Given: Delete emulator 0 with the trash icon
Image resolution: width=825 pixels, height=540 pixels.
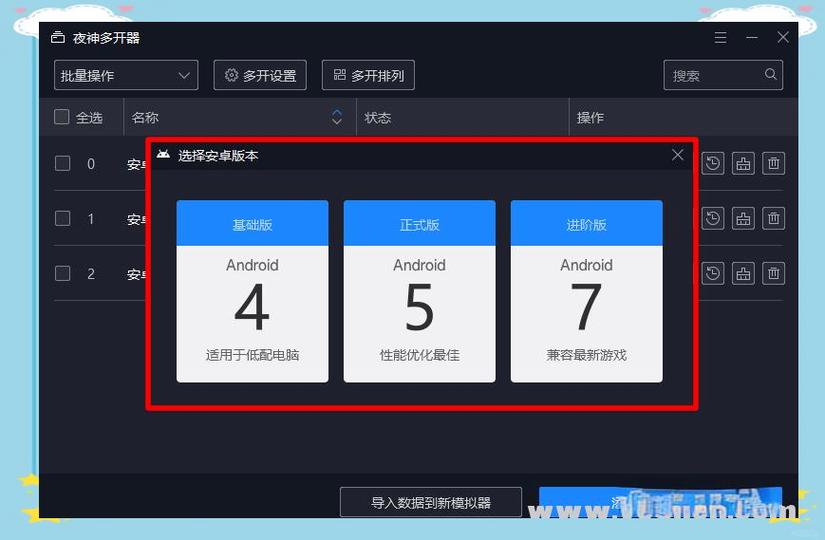Looking at the screenshot, I should tap(773, 163).
